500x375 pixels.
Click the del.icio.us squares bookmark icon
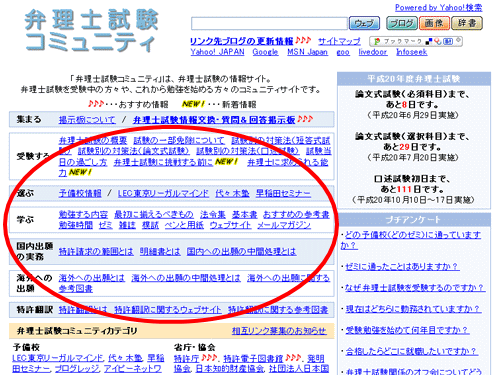coord(429,41)
